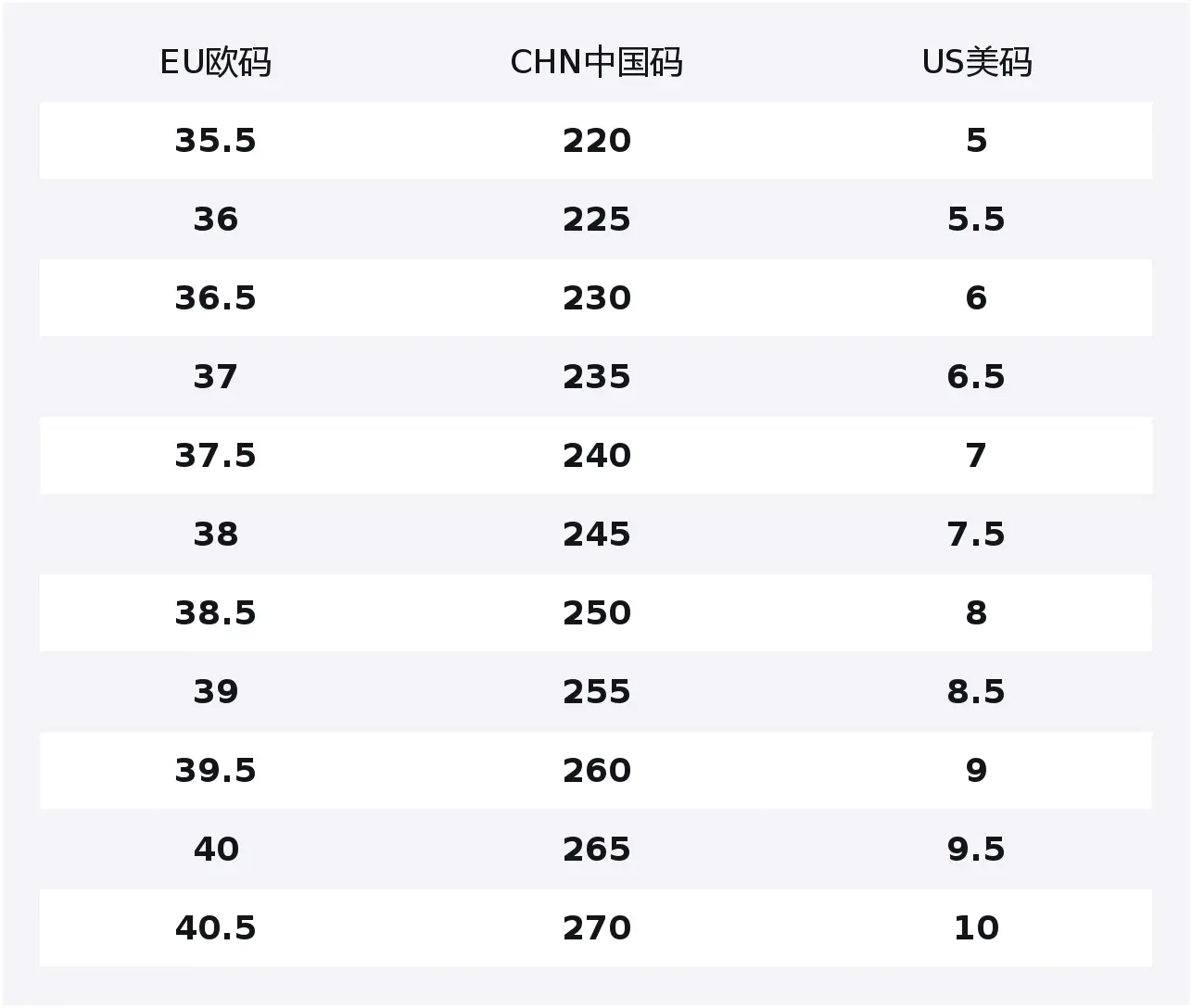Select EU size 39.5 cell
The width and height of the screenshot is (1192, 1008).
[x=215, y=771]
